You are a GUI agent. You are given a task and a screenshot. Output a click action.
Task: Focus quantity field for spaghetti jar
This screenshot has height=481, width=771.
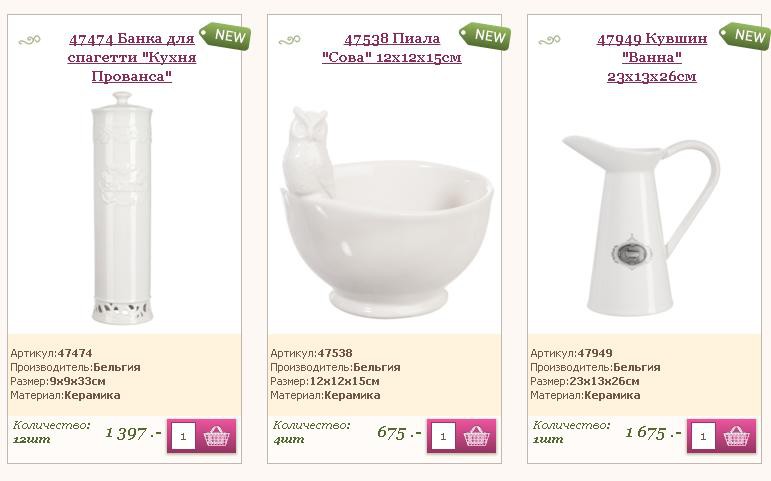coord(183,436)
